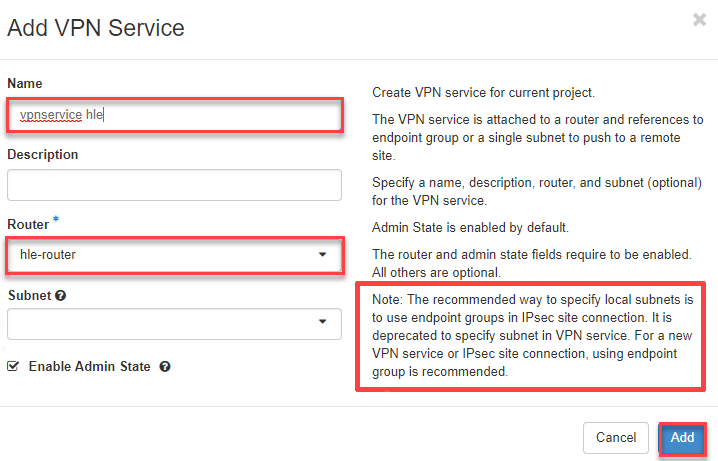Click the Description field label

click(x=42, y=155)
